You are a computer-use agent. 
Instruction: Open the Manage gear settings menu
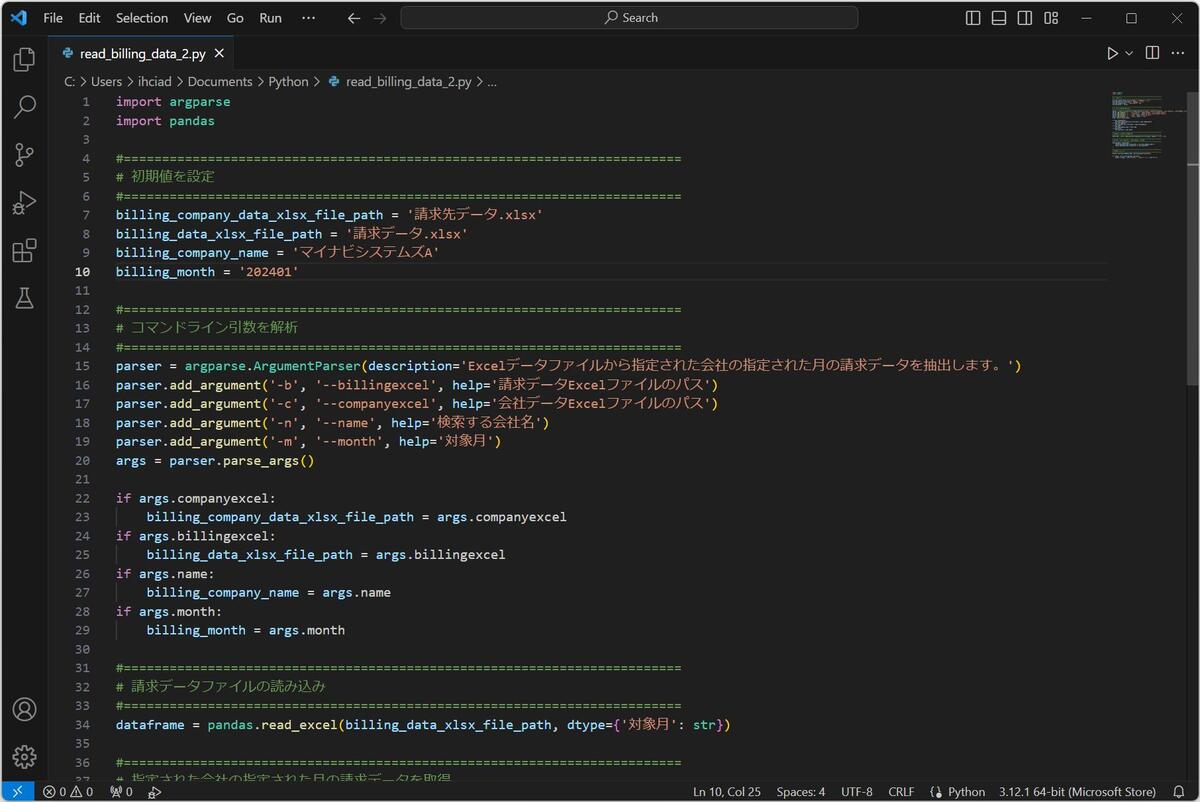point(24,756)
